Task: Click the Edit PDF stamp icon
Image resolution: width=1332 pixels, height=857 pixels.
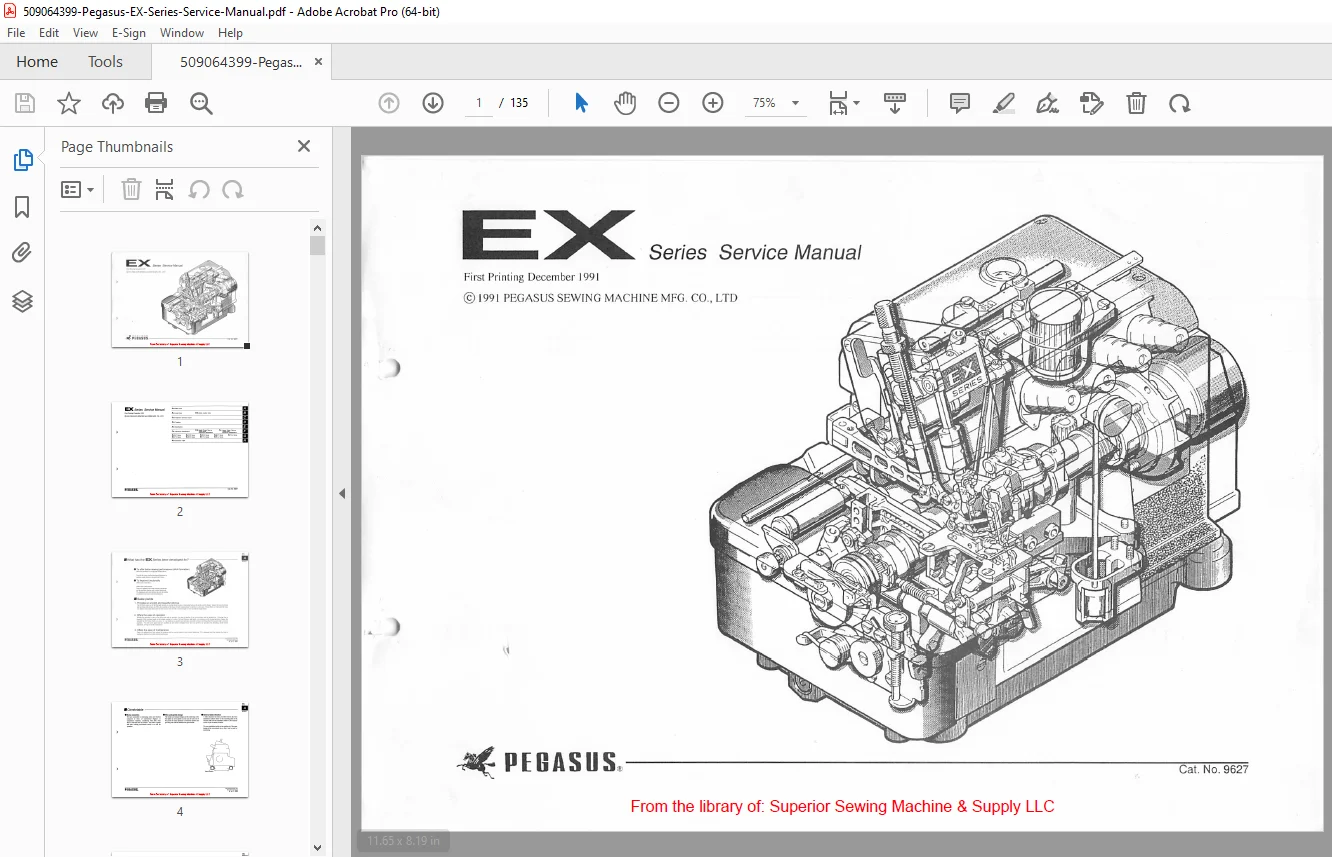Action: click(1092, 103)
